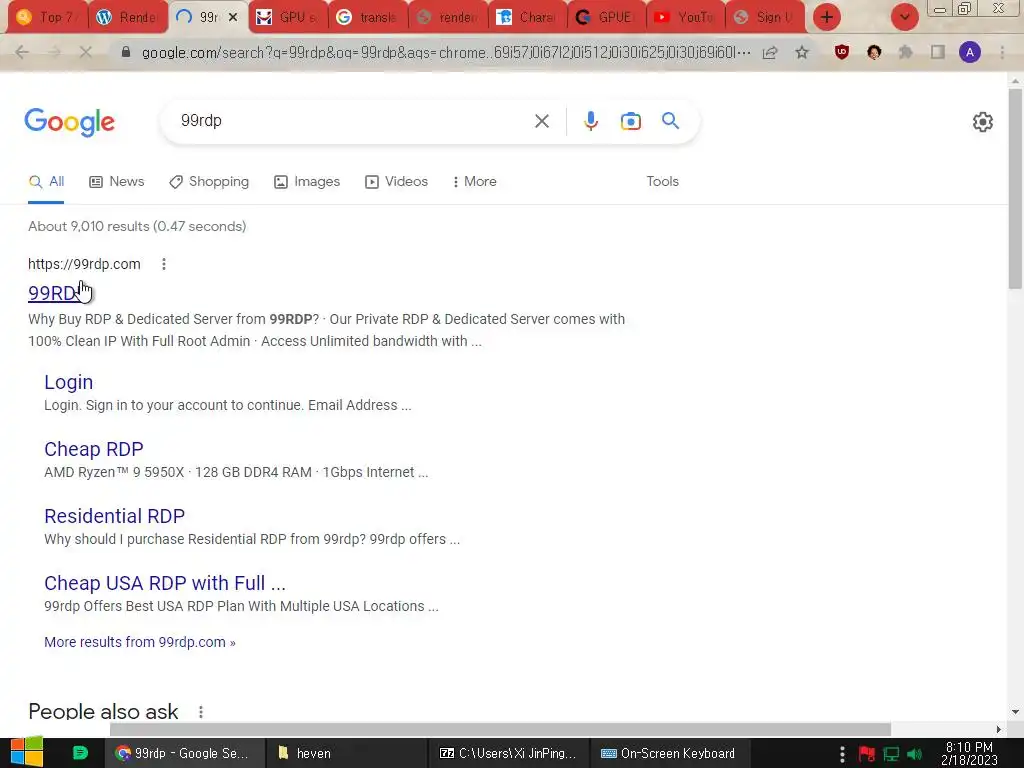Image resolution: width=1024 pixels, height=768 pixels.
Task: Open On-Screen Keyboard from taskbar
Action: click(669, 753)
